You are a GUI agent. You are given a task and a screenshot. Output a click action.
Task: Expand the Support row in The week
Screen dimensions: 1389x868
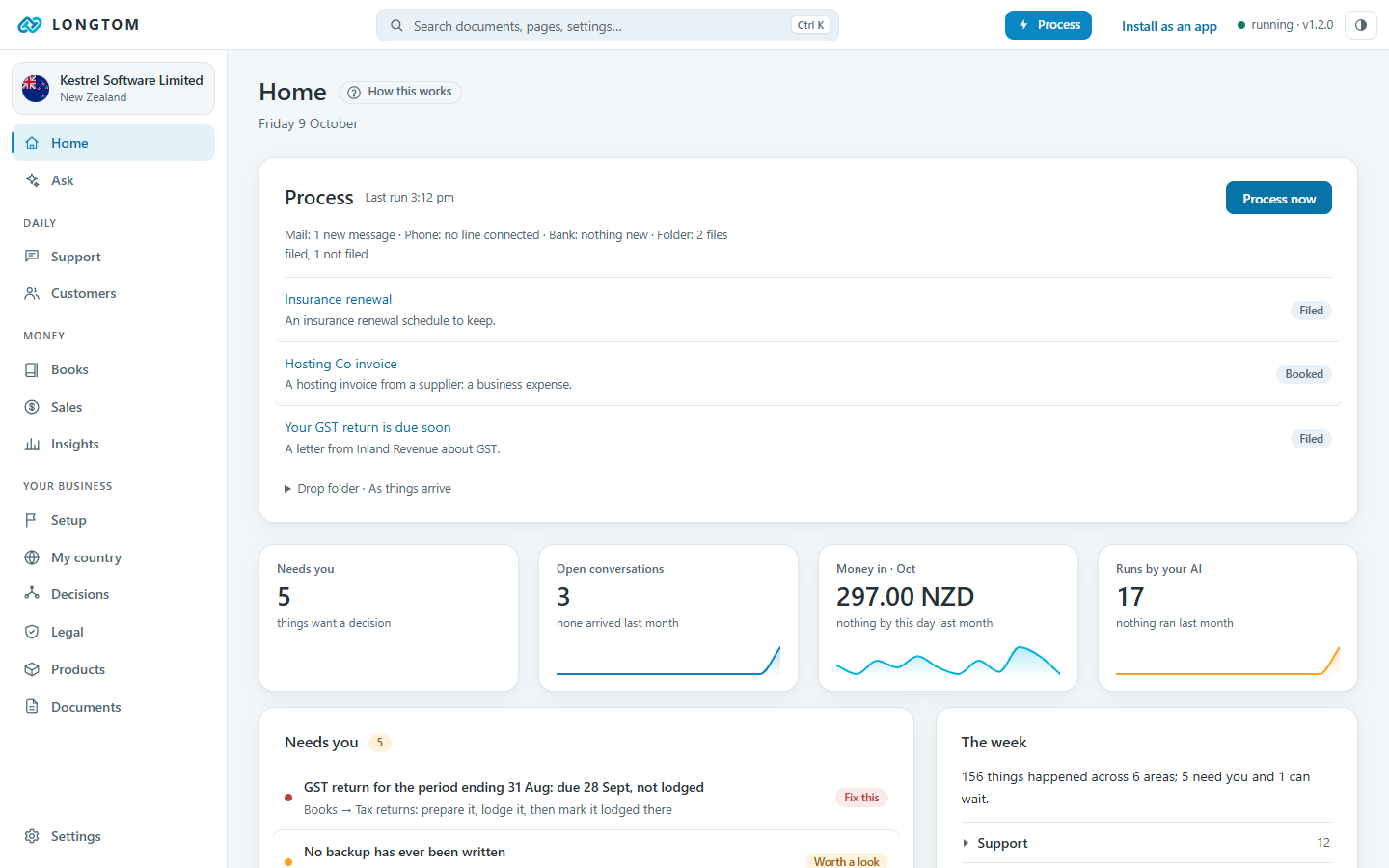coord(1146,843)
